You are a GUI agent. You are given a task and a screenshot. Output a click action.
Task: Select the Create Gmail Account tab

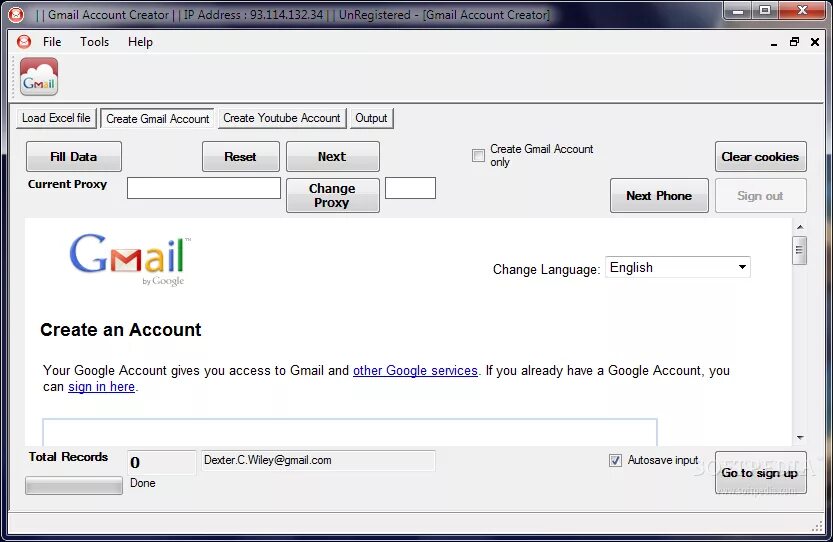pos(158,118)
